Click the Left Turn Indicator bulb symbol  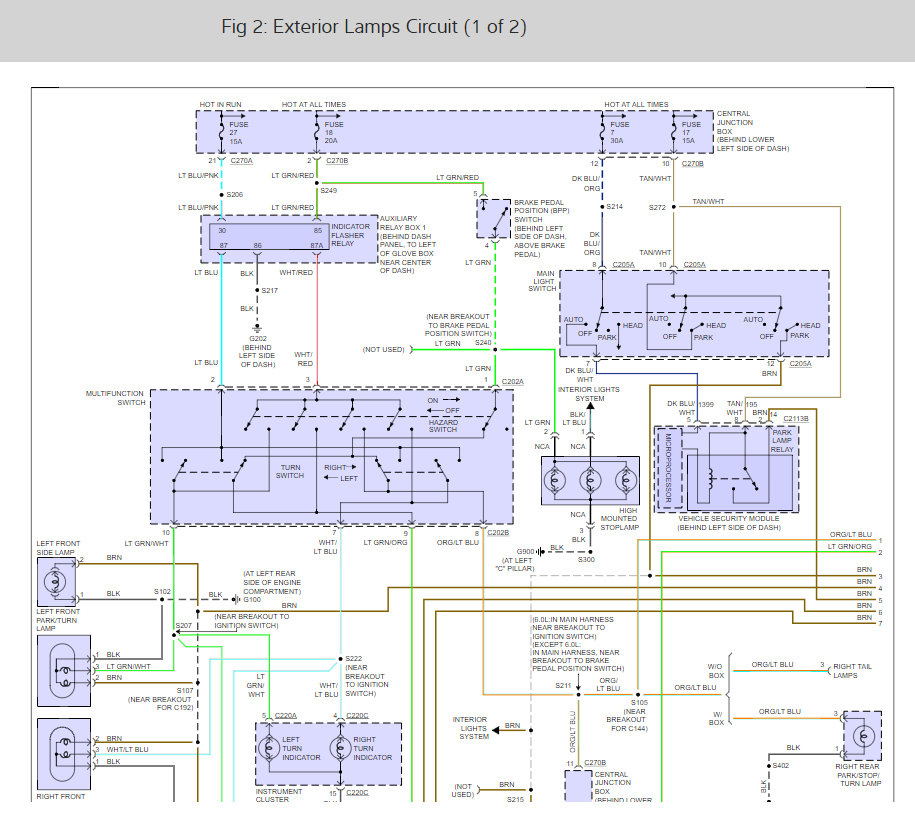tap(270, 748)
